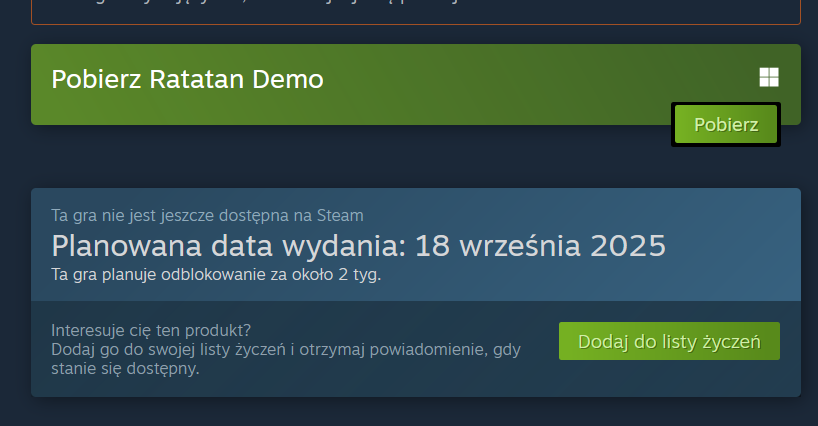Image resolution: width=818 pixels, height=426 pixels.
Task: Select the 18 września 2025 date text
Action: (x=540, y=246)
